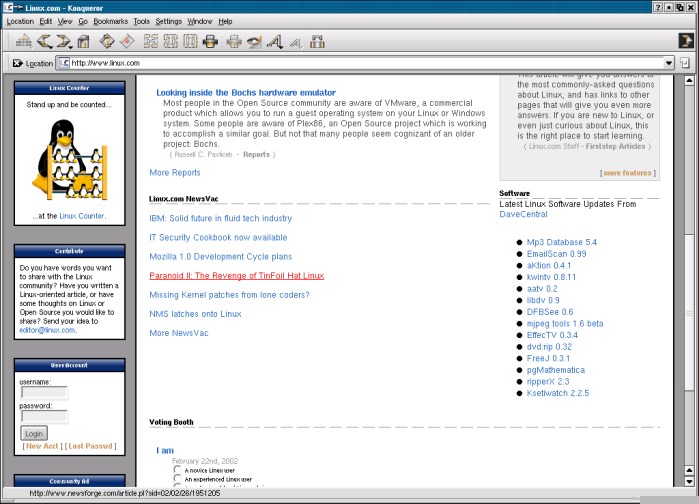
Task: Open the Bookmarks menu
Action: pos(110,21)
